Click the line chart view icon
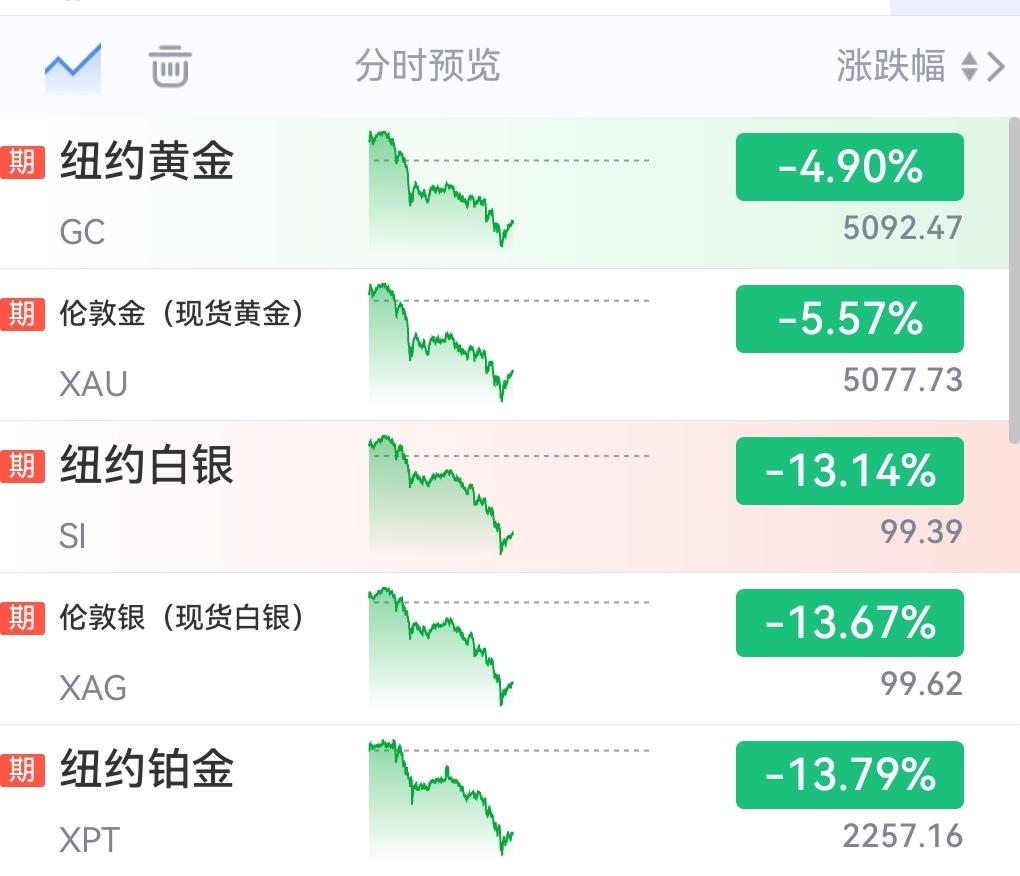The height and width of the screenshot is (876, 1020). pyautogui.click(x=72, y=66)
